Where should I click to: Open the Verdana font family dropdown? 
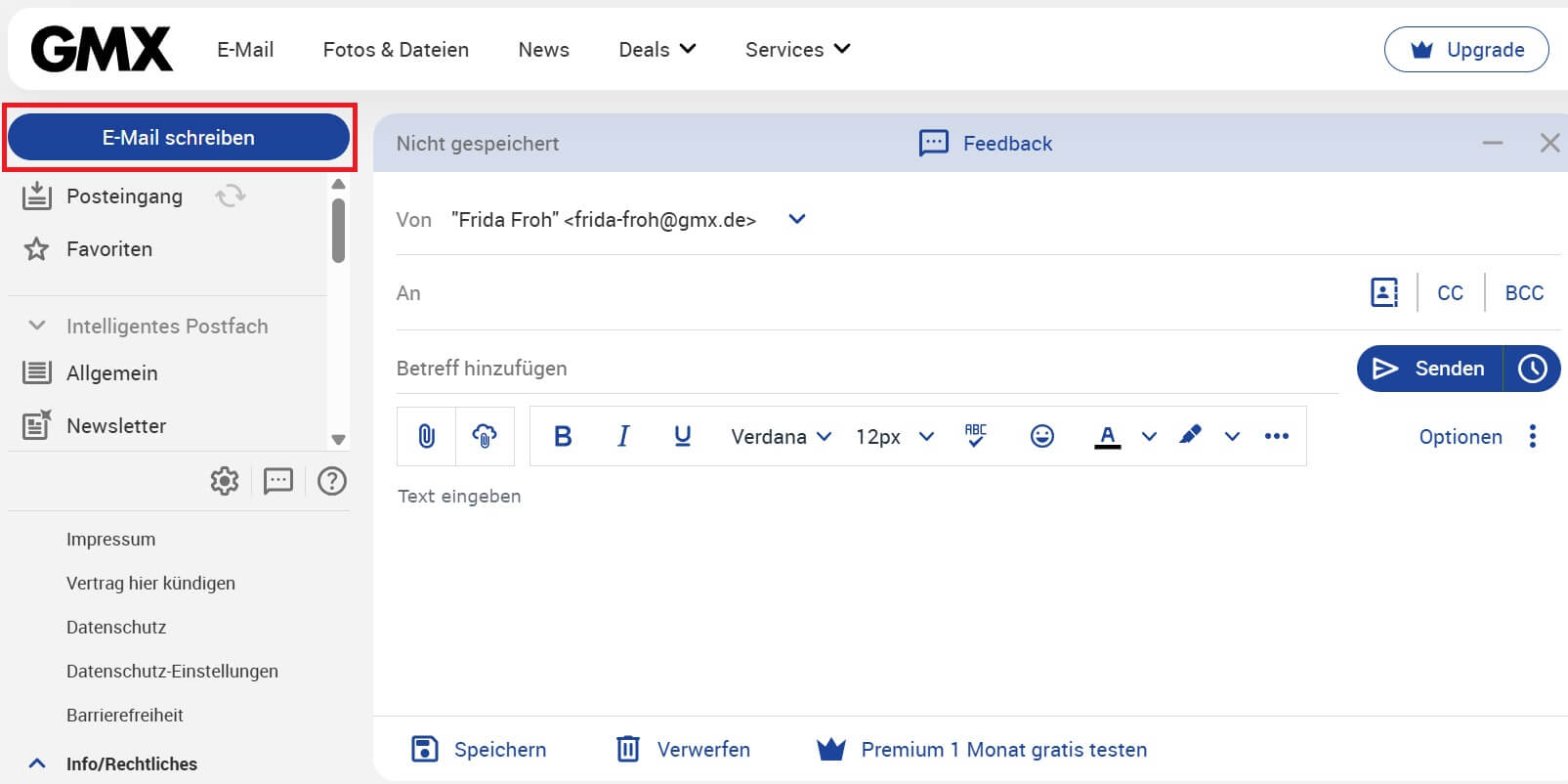tap(781, 436)
